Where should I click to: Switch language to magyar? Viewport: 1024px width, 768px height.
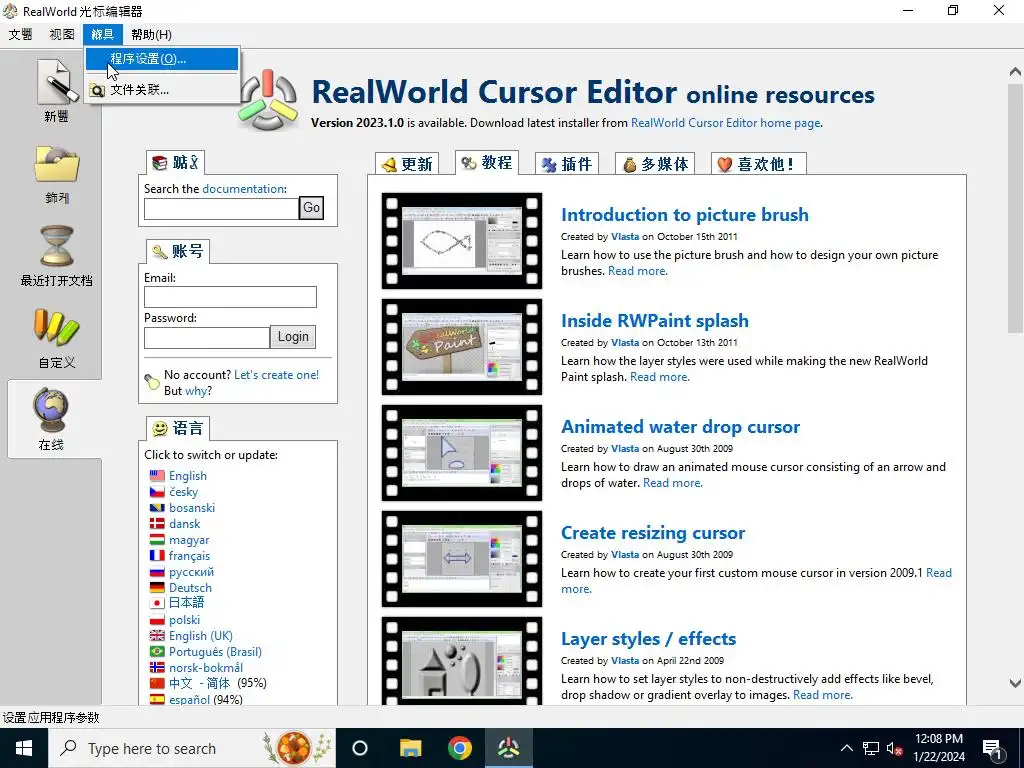(189, 540)
